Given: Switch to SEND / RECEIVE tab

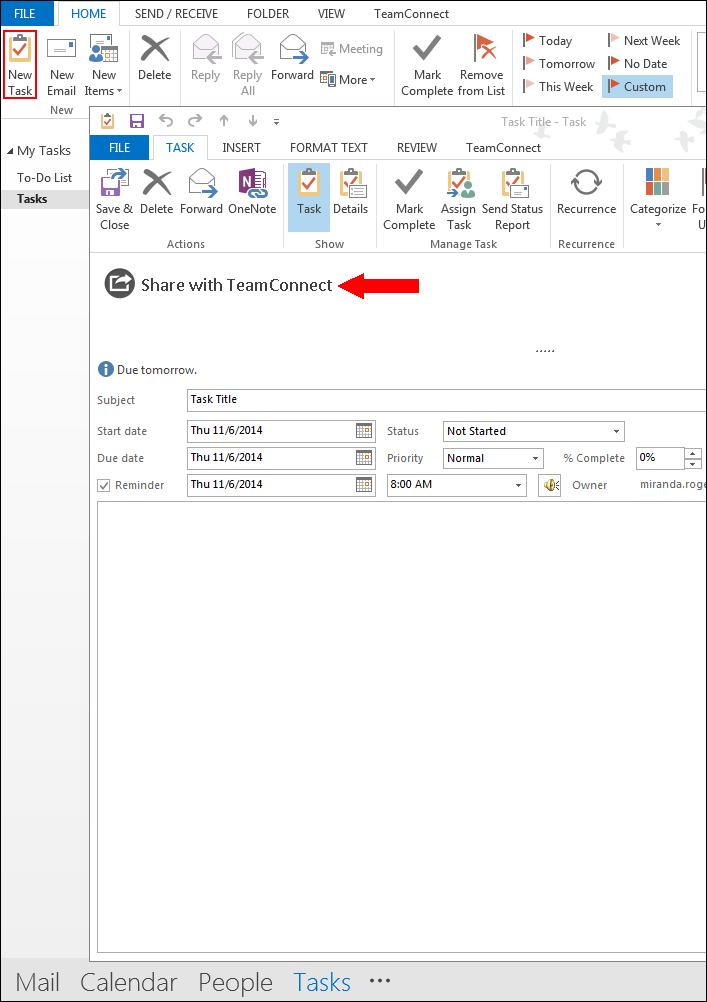Looking at the screenshot, I should coord(176,13).
